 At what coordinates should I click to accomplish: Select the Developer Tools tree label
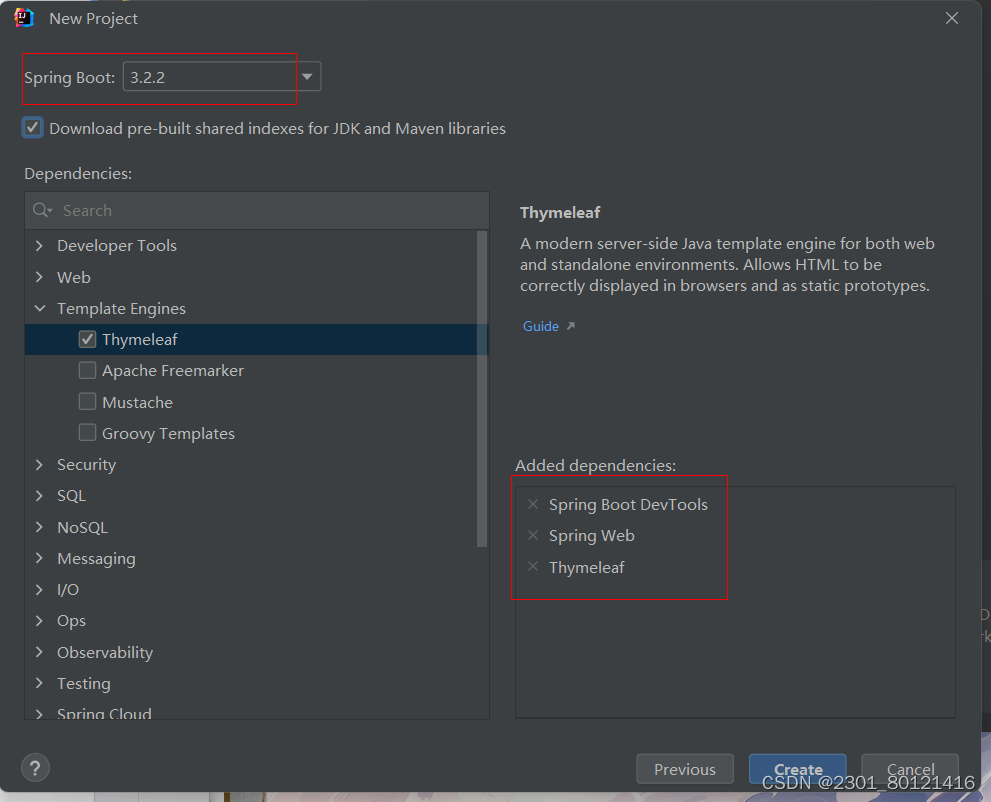[117, 246]
